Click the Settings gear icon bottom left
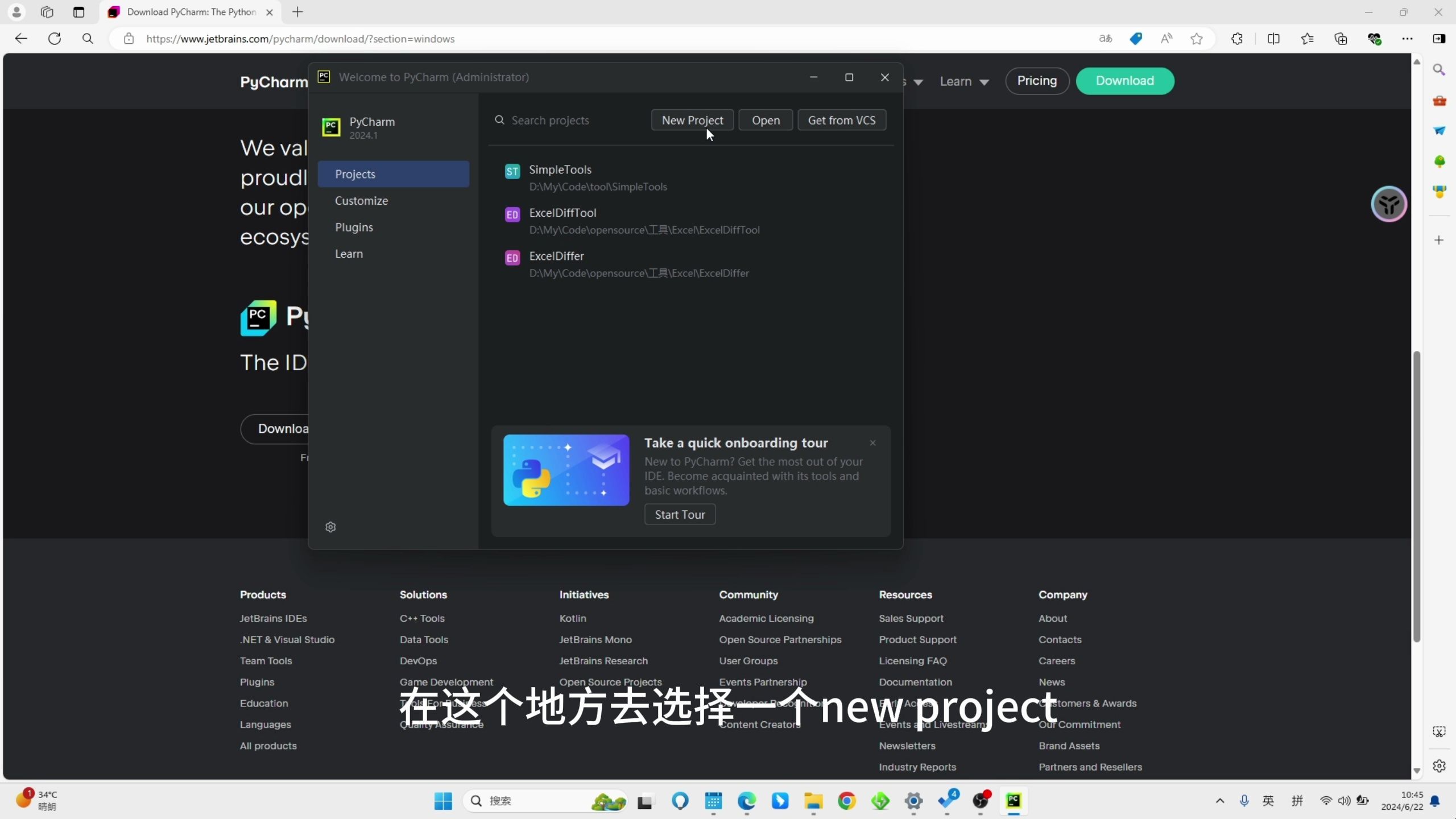Image resolution: width=1456 pixels, height=819 pixels. 330,527
